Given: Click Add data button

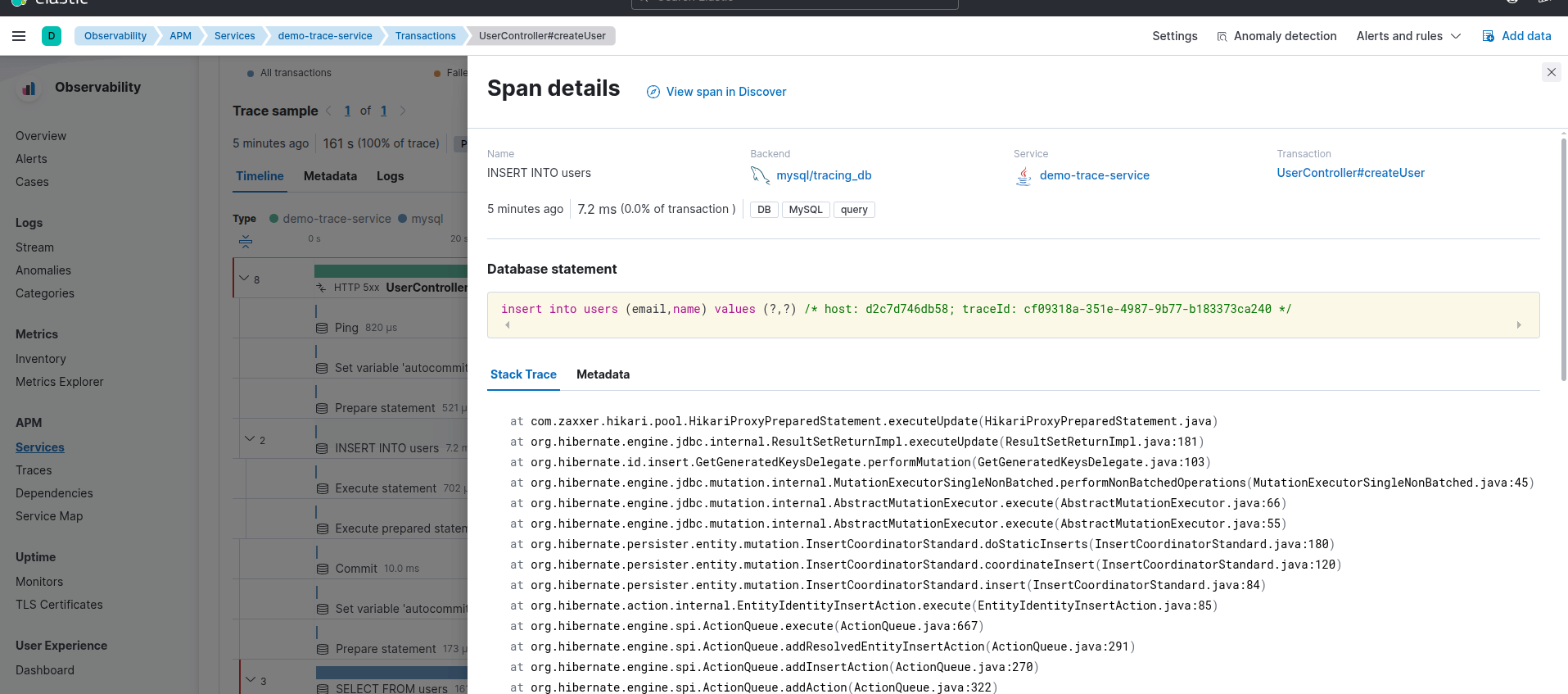Looking at the screenshot, I should click(1516, 36).
